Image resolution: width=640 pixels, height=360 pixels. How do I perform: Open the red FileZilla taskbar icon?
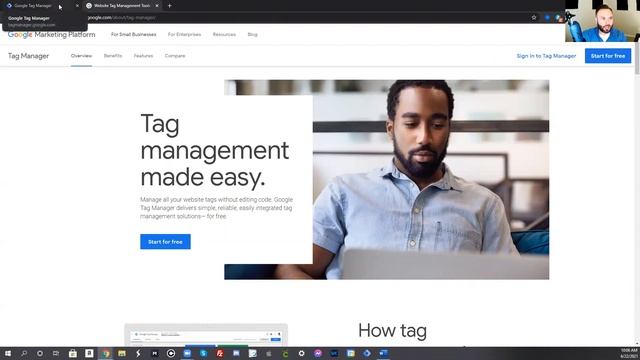[x=220, y=353]
